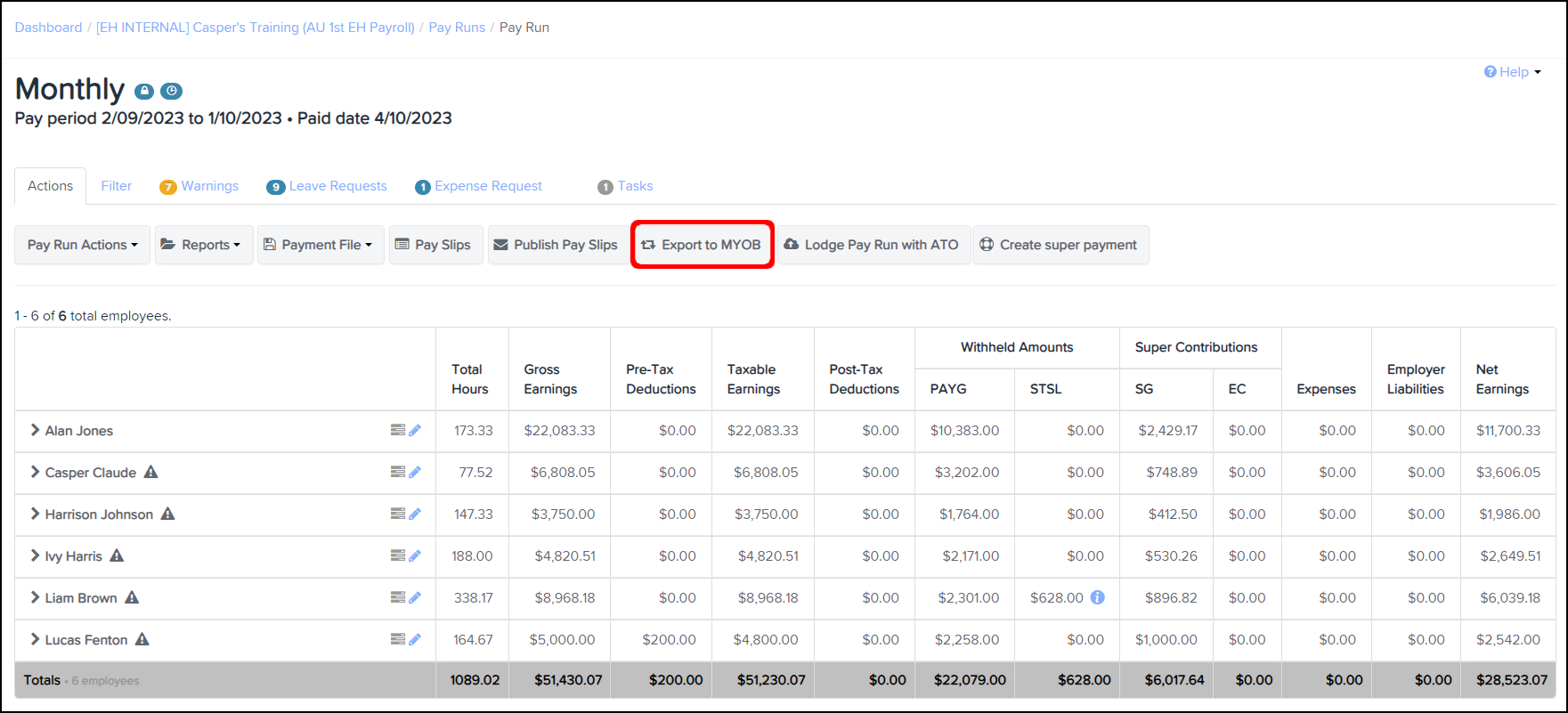The height and width of the screenshot is (713, 1568).
Task: Go to Dashboard breadcrumb link
Action: tap(48, 28)
